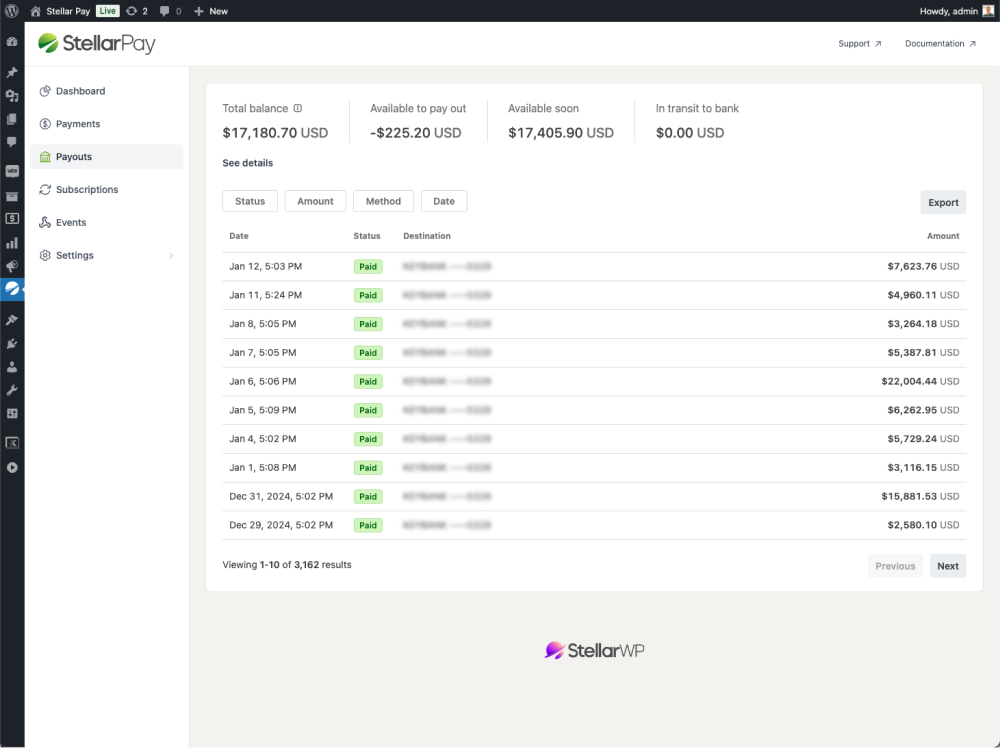Open the Plugins icon in admin sidebar

12,344
